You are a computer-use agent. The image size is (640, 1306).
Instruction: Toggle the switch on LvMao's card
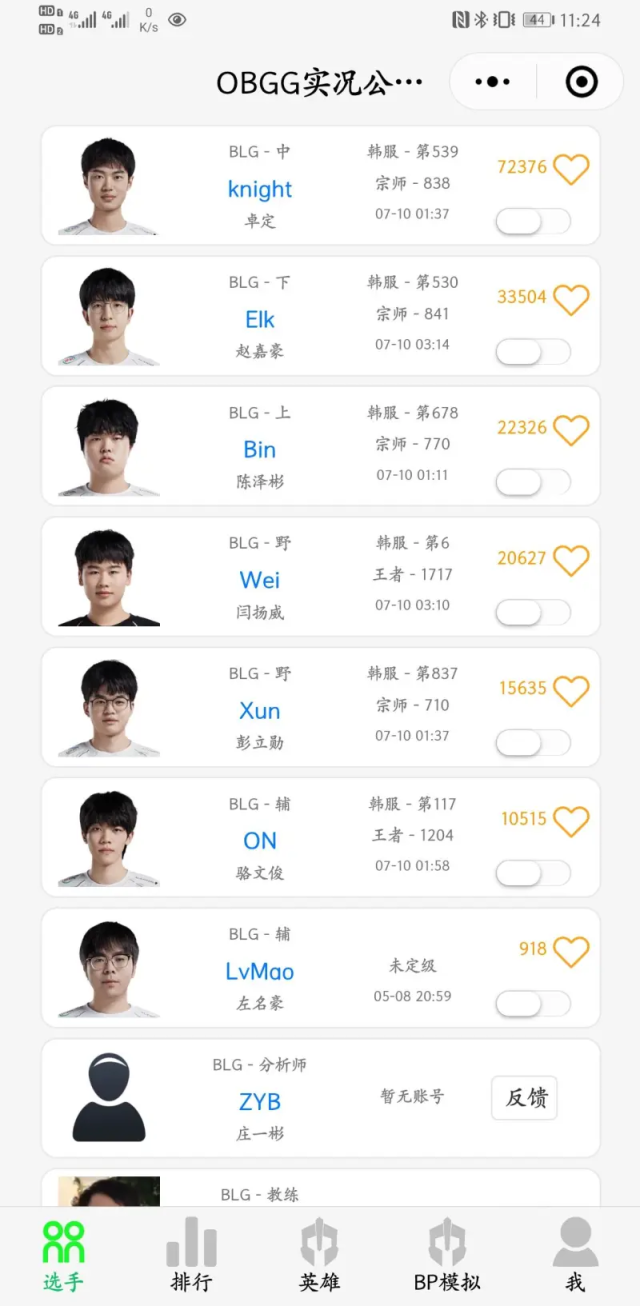coord(533,1002)
